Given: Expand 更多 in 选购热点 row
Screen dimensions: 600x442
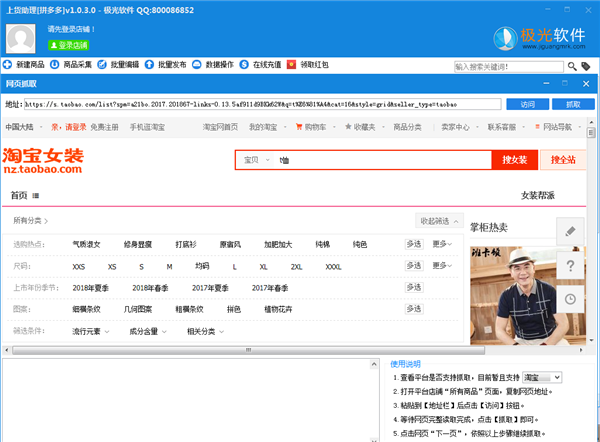Looking at the screenshot, I should coord(442,244).
